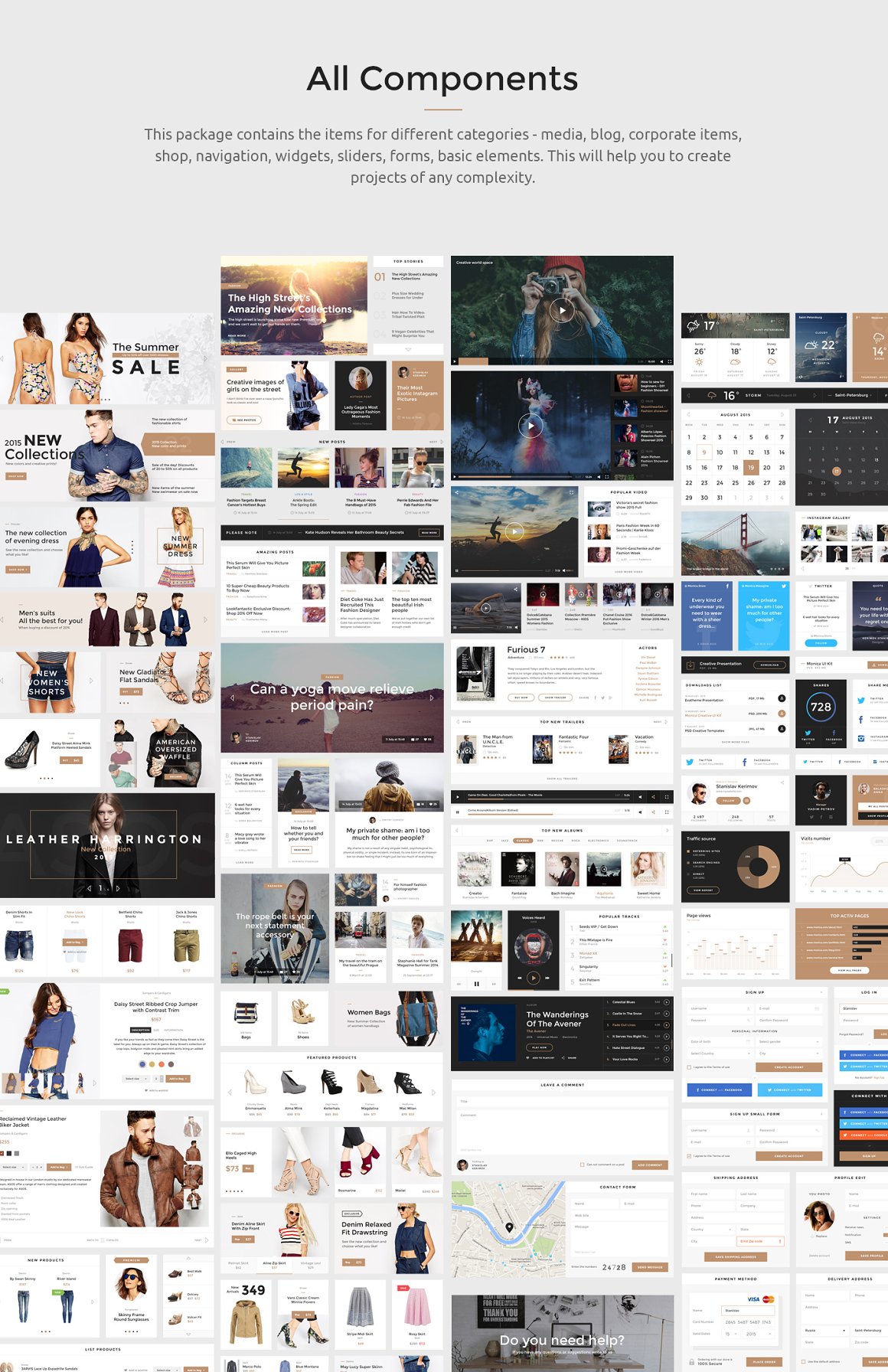Viewport: 888px width, 1372px height.
Task: Click share icon on Stanislav Kerimov card
Action: (781, 782)
